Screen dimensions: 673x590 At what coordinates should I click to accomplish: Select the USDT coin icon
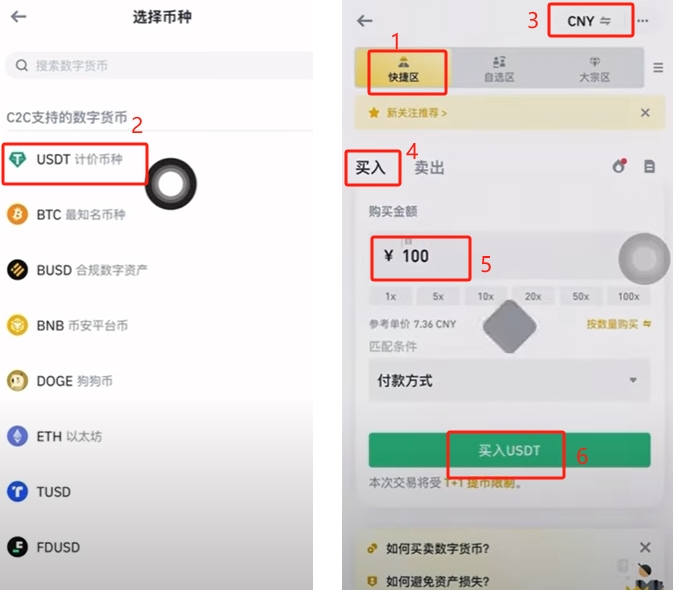click(x=18, y=160)
